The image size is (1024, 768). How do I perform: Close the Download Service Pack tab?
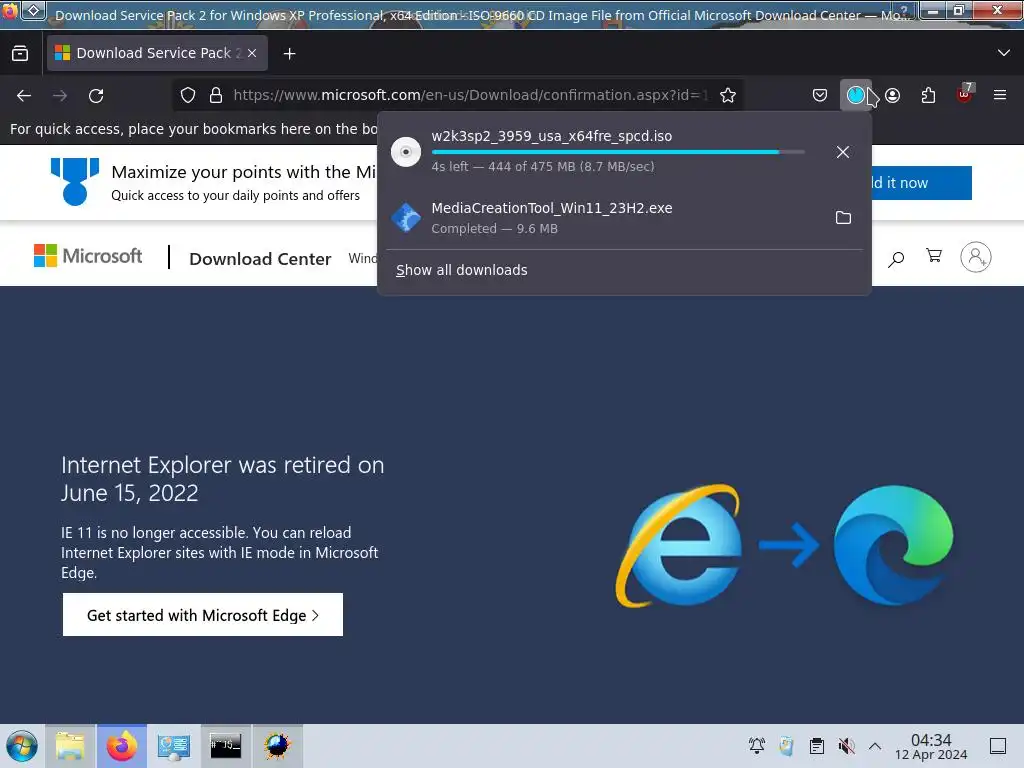coord(252,53)
